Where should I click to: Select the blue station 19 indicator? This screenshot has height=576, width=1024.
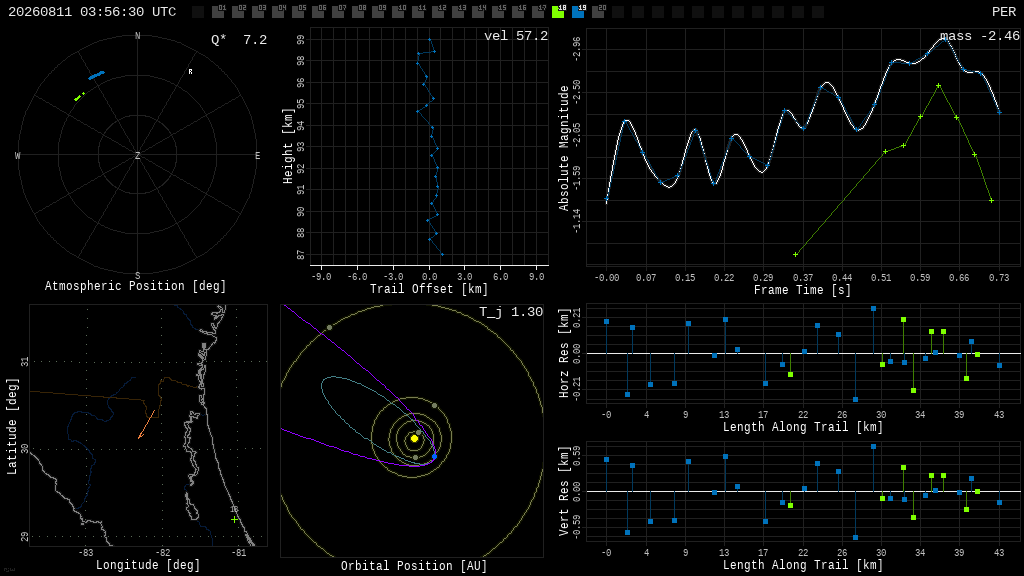point(578,12)
